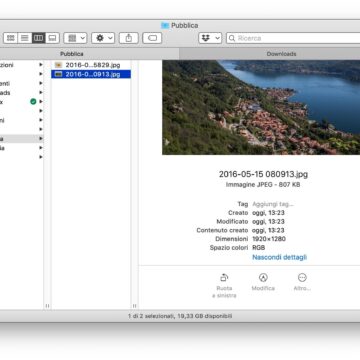Click the Edit Tags toolbar button
The image size is (360, 360).
tap(152, 38)
